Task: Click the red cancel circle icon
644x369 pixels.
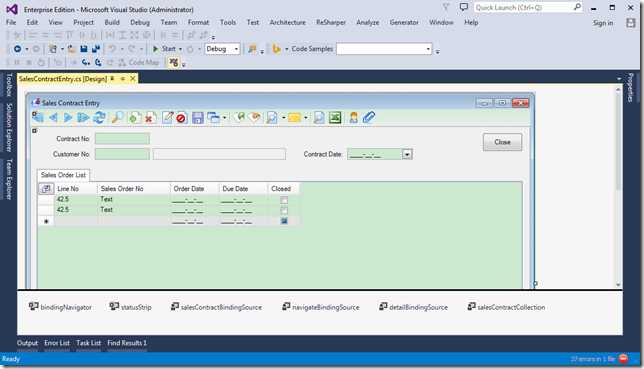Action: click(181, 118)
